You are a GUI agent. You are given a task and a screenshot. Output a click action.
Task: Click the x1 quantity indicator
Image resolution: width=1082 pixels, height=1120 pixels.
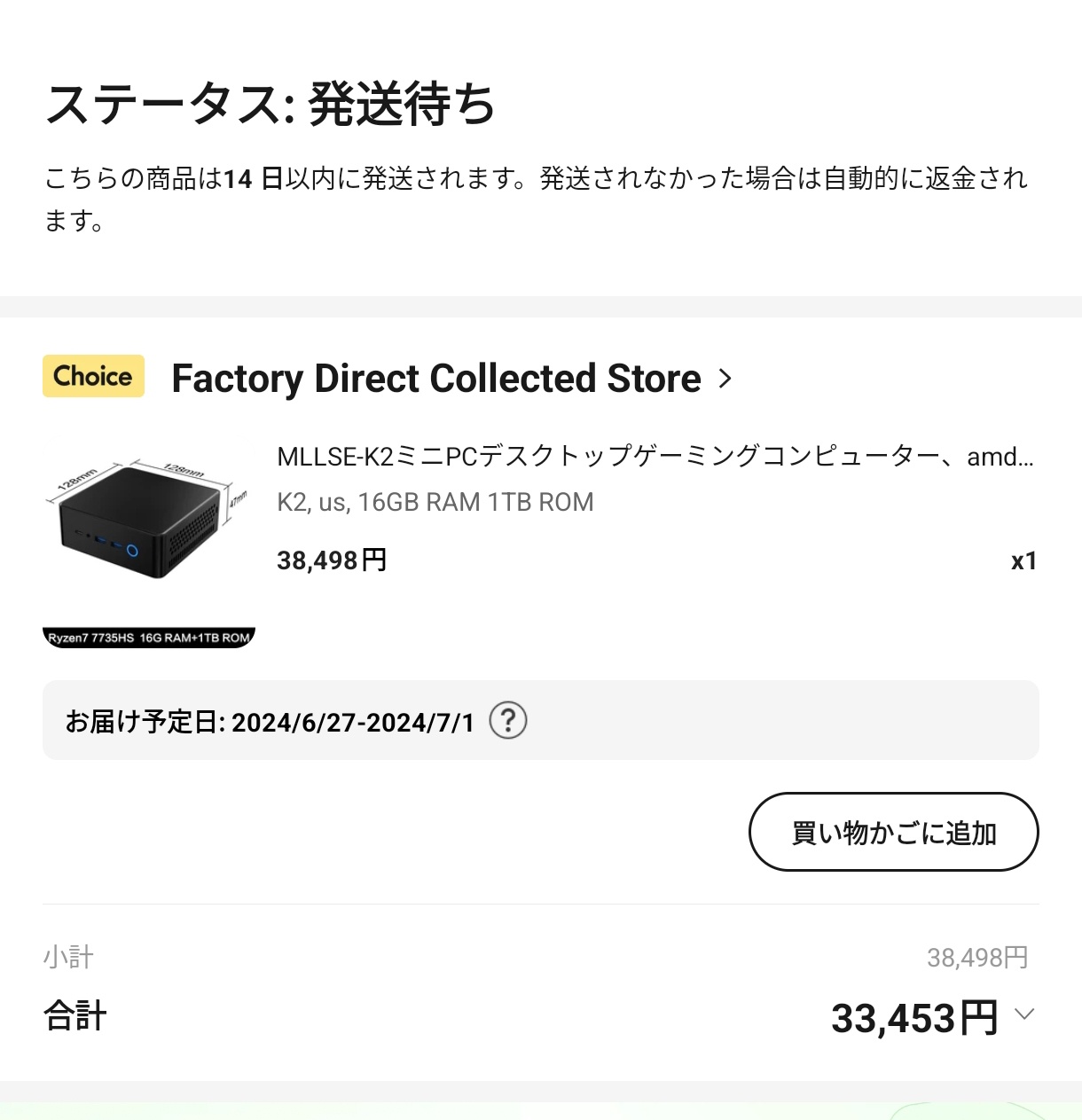[x=1023, y=561]
